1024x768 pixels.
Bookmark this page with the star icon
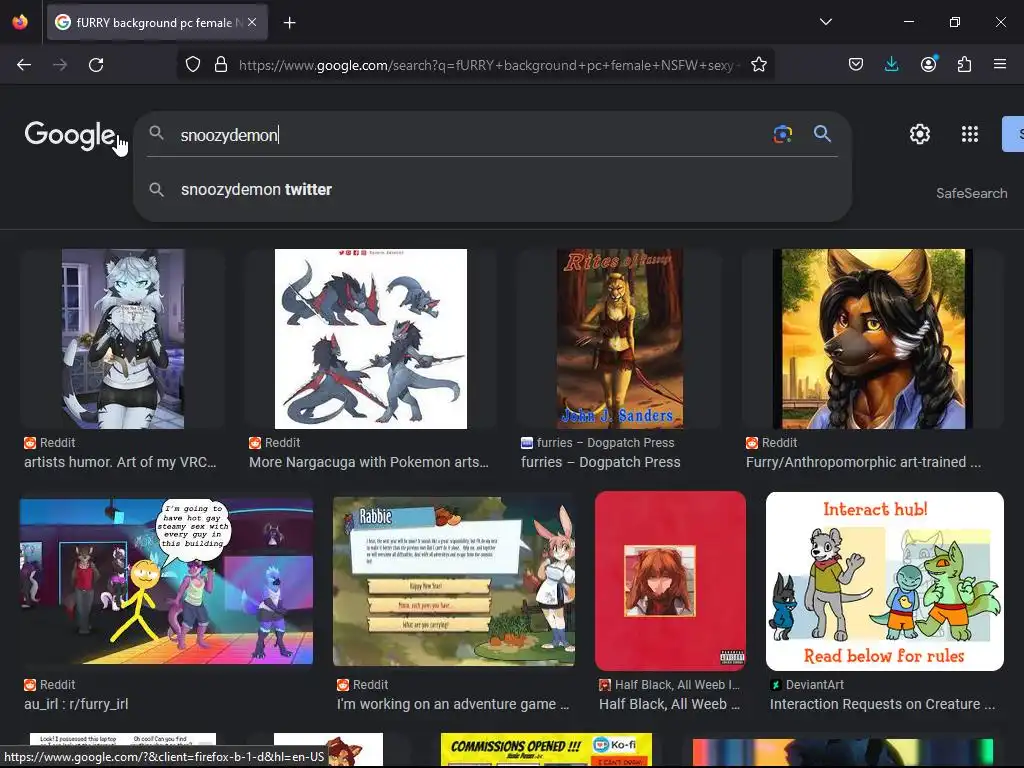(x=758, y=65)
